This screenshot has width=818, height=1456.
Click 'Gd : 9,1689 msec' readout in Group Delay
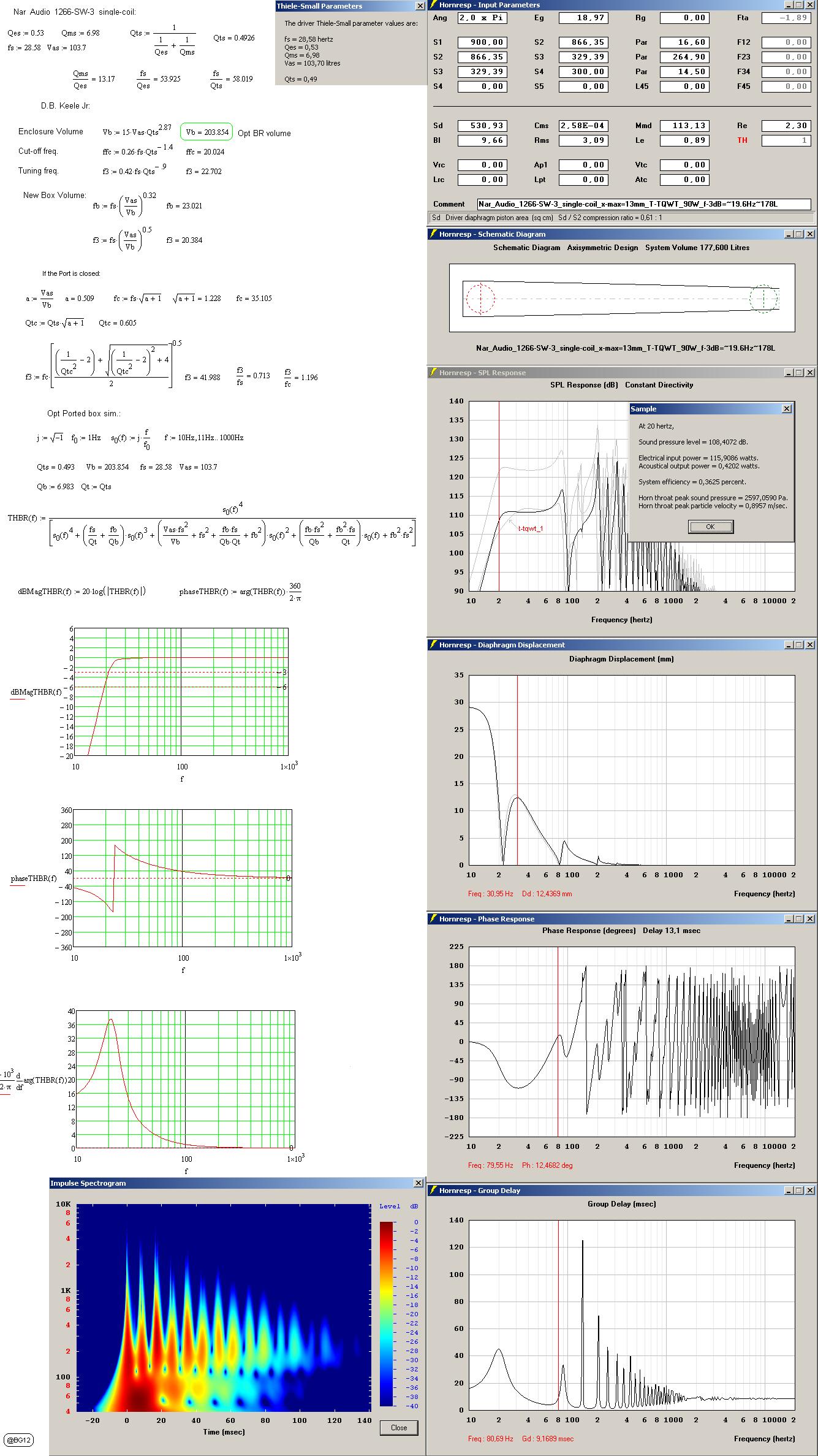tap(548, 1438)
